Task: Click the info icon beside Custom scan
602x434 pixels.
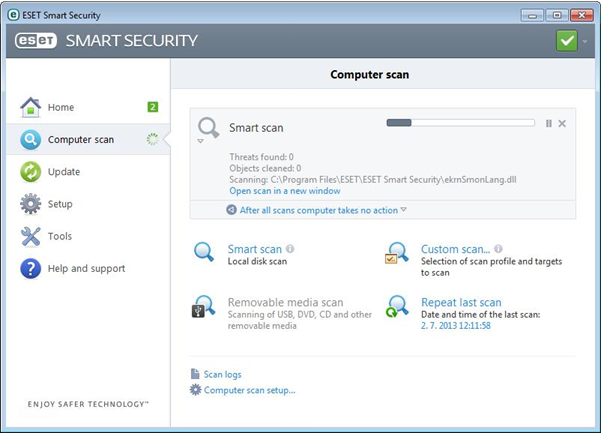Action: pyautogui.click(x=498, y=248)
